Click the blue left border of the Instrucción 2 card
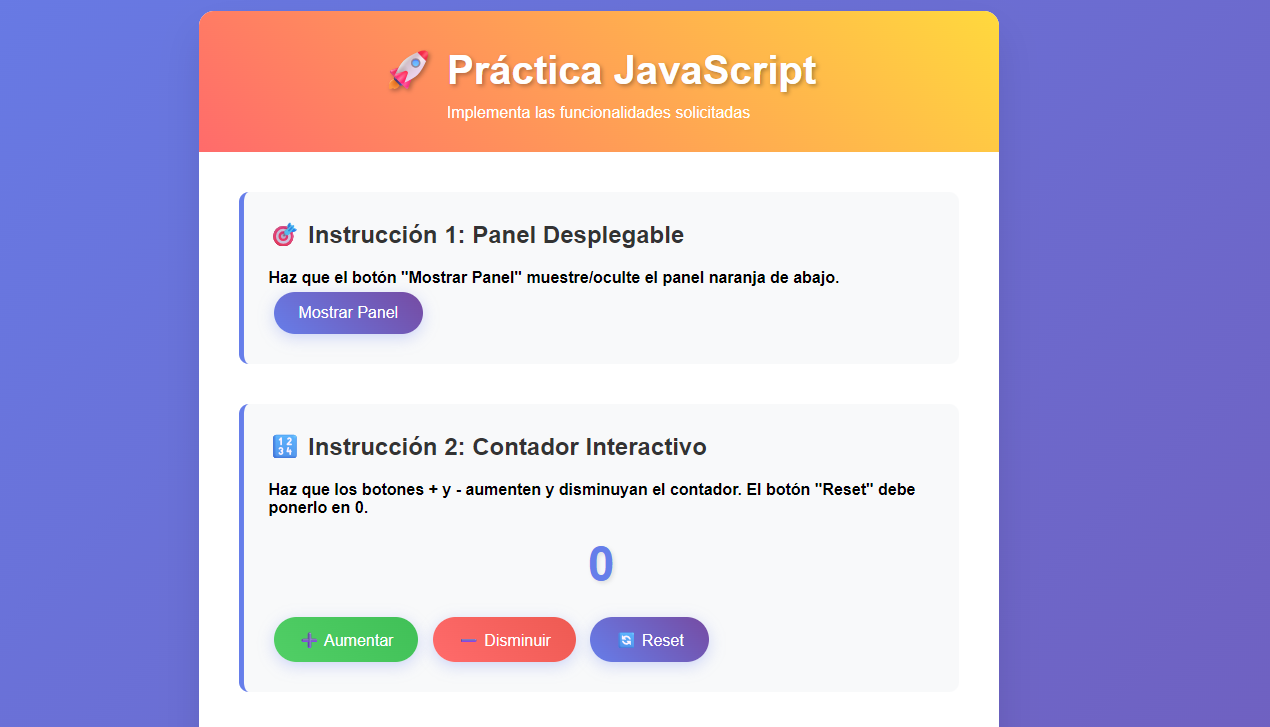1270x727 pixels. [242, 548]
